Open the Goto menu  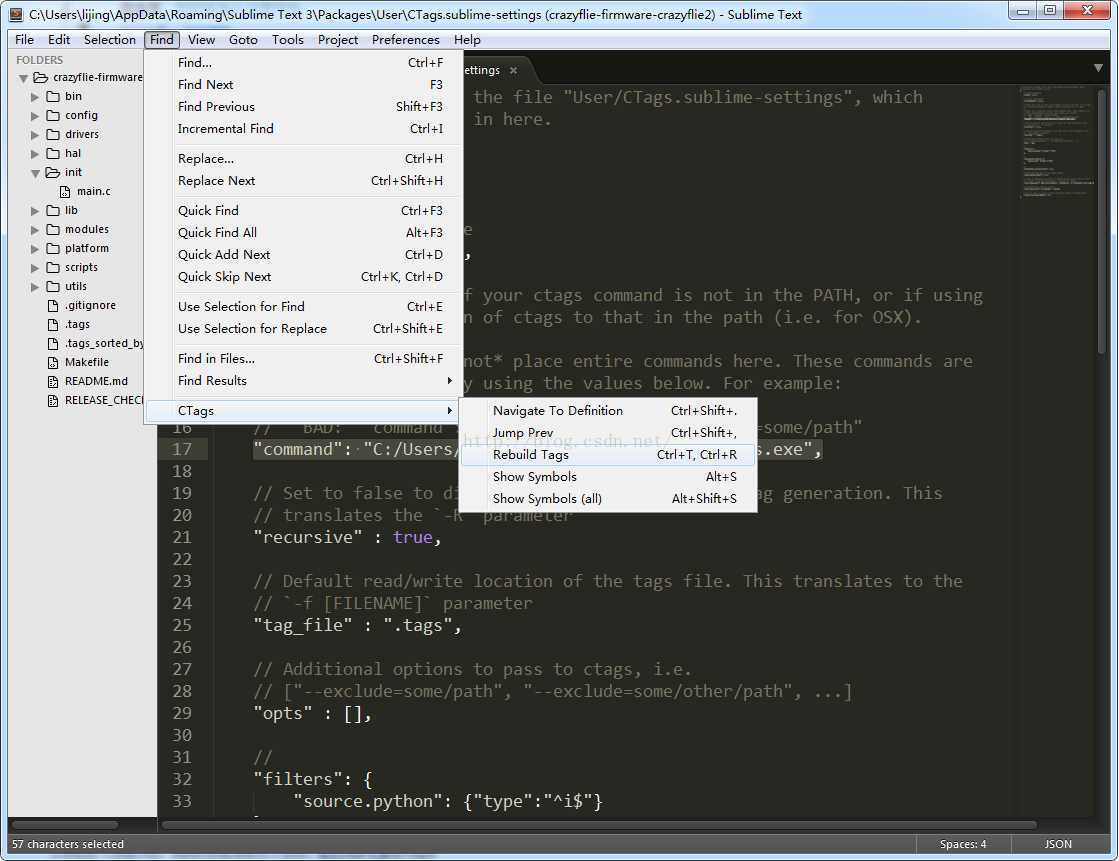click(x=243, y=40)
